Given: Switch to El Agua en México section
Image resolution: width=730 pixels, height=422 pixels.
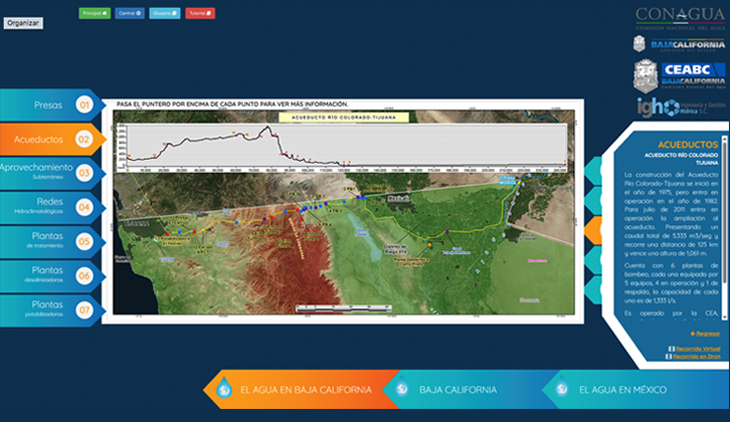Looking at the screenshot, I should 635,389.
